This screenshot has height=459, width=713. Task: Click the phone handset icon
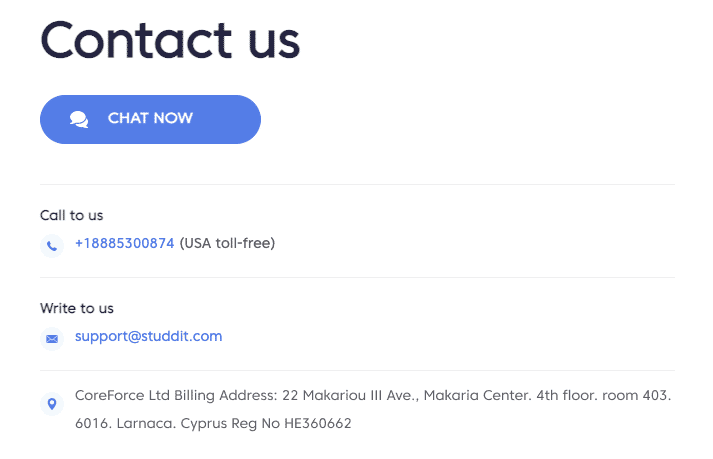tap(52, 246)
